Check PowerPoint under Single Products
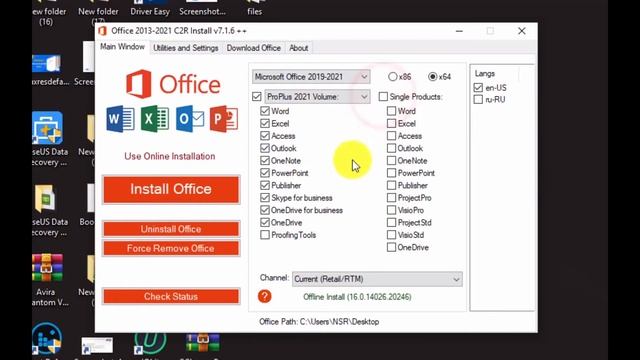This screenshot has width=640, height=360. click(391, 173)
